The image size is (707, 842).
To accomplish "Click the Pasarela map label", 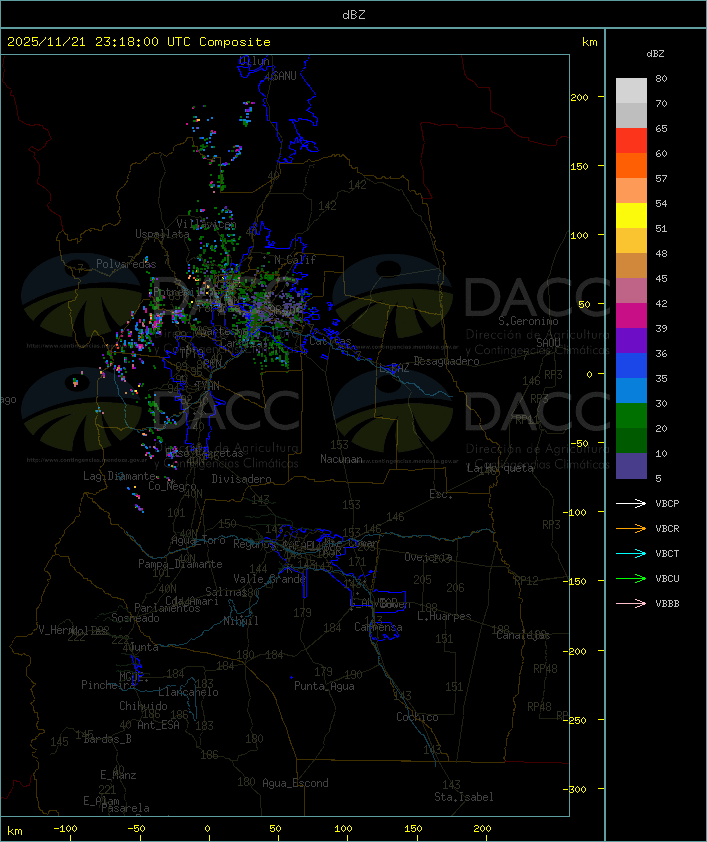I will [x=125, y=808].
